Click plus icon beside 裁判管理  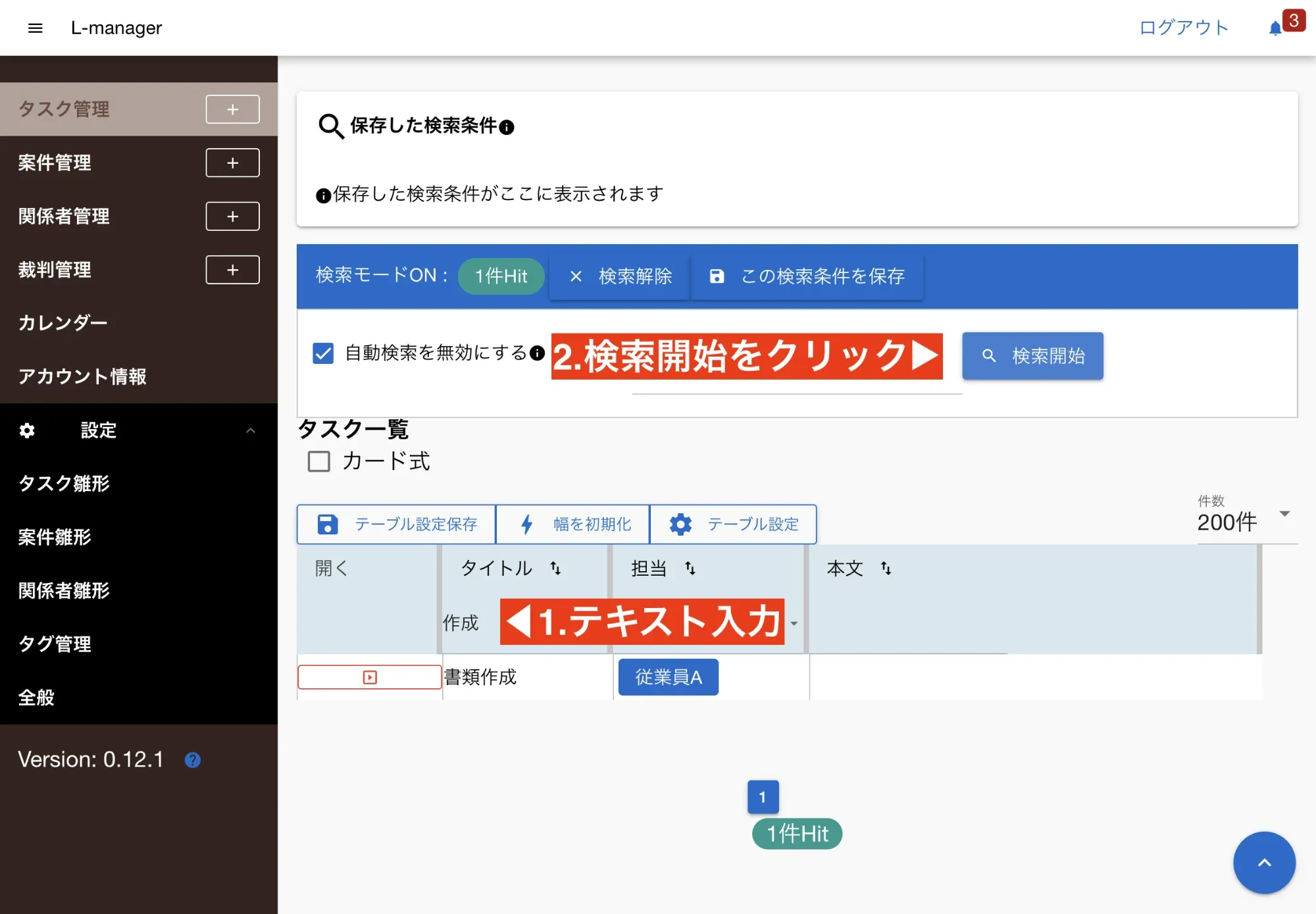232,270
